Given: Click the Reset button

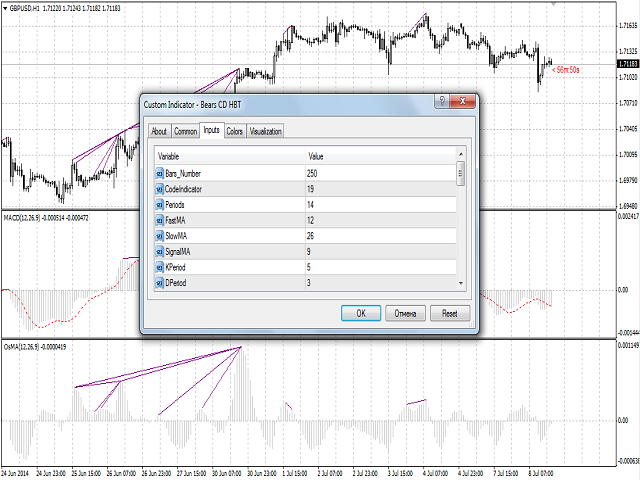Looking at the screenshot, I should [x=450, y=313].
